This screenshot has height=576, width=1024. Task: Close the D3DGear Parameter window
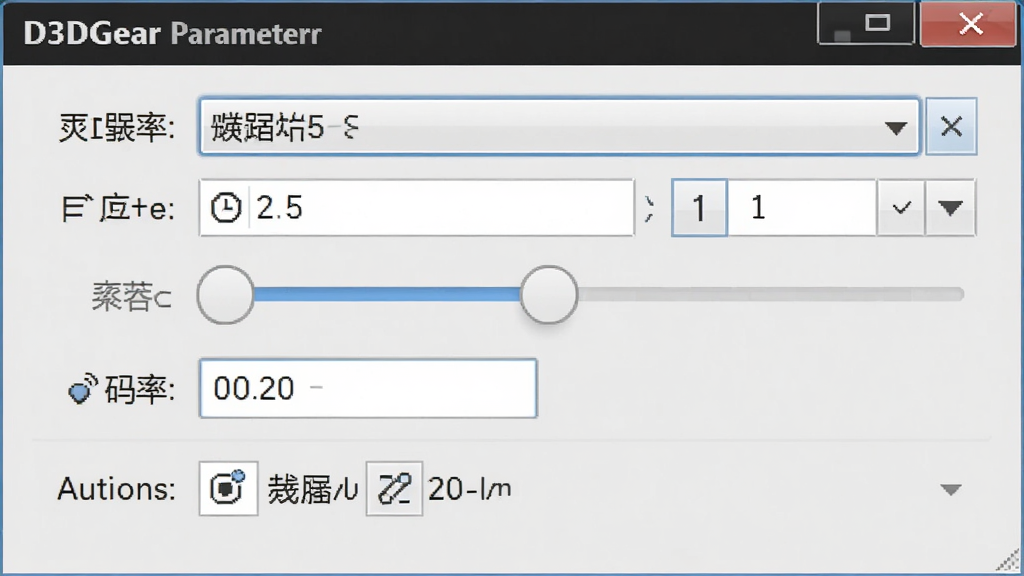click(970, 24)
